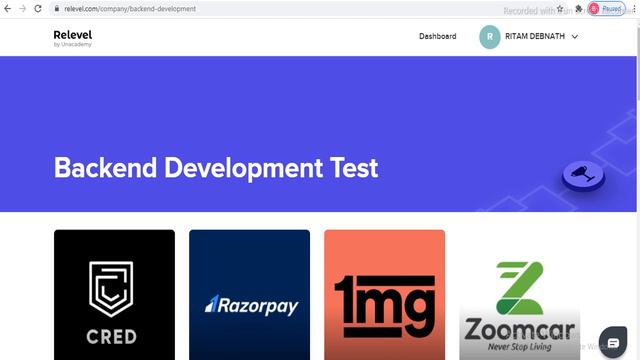Expand the user menu chevron
The width and height of the screenshot is (640, 360).
tap(575, 37)
